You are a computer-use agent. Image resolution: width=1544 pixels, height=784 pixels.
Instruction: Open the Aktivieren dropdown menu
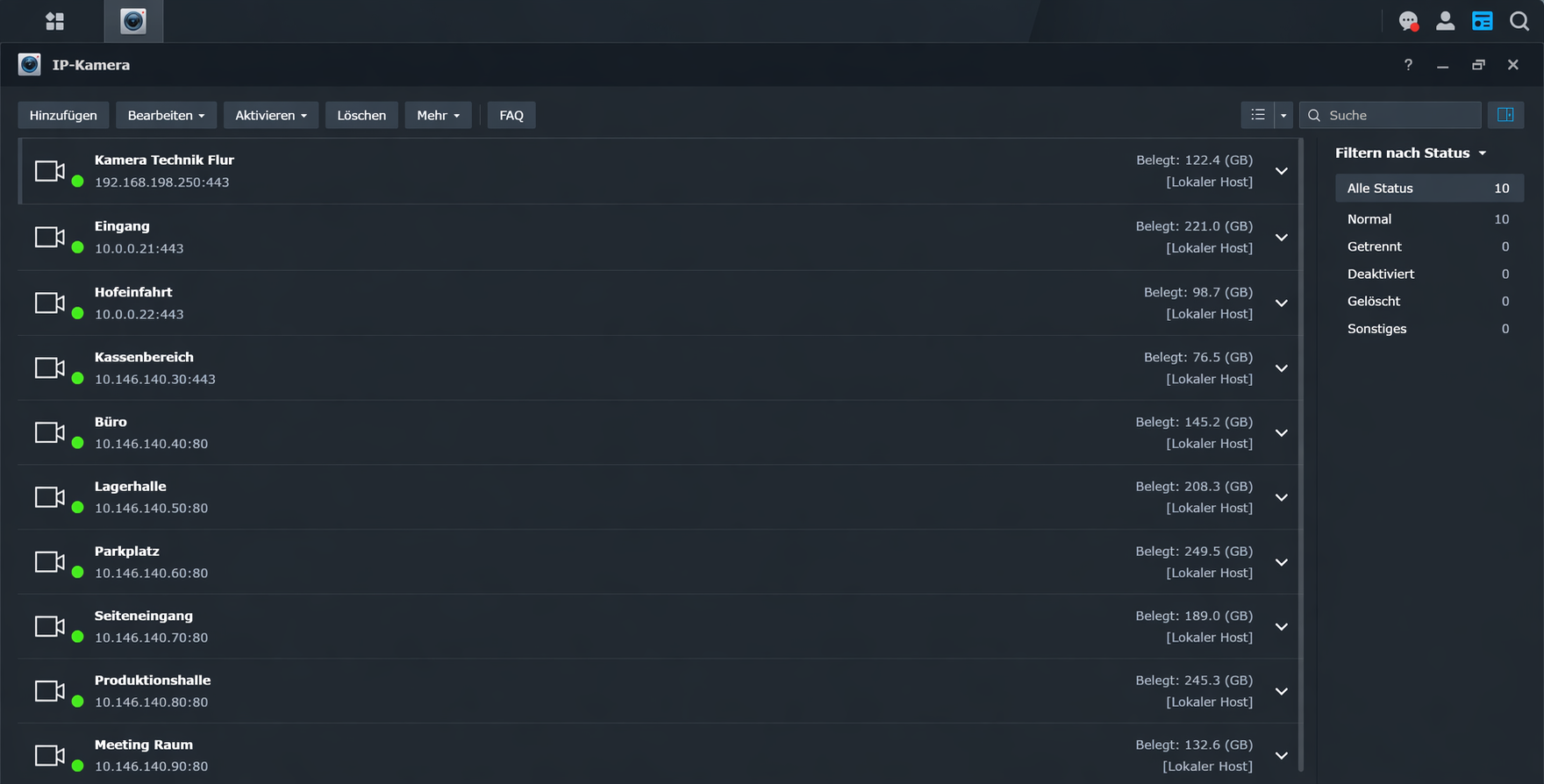pos(270,115)
